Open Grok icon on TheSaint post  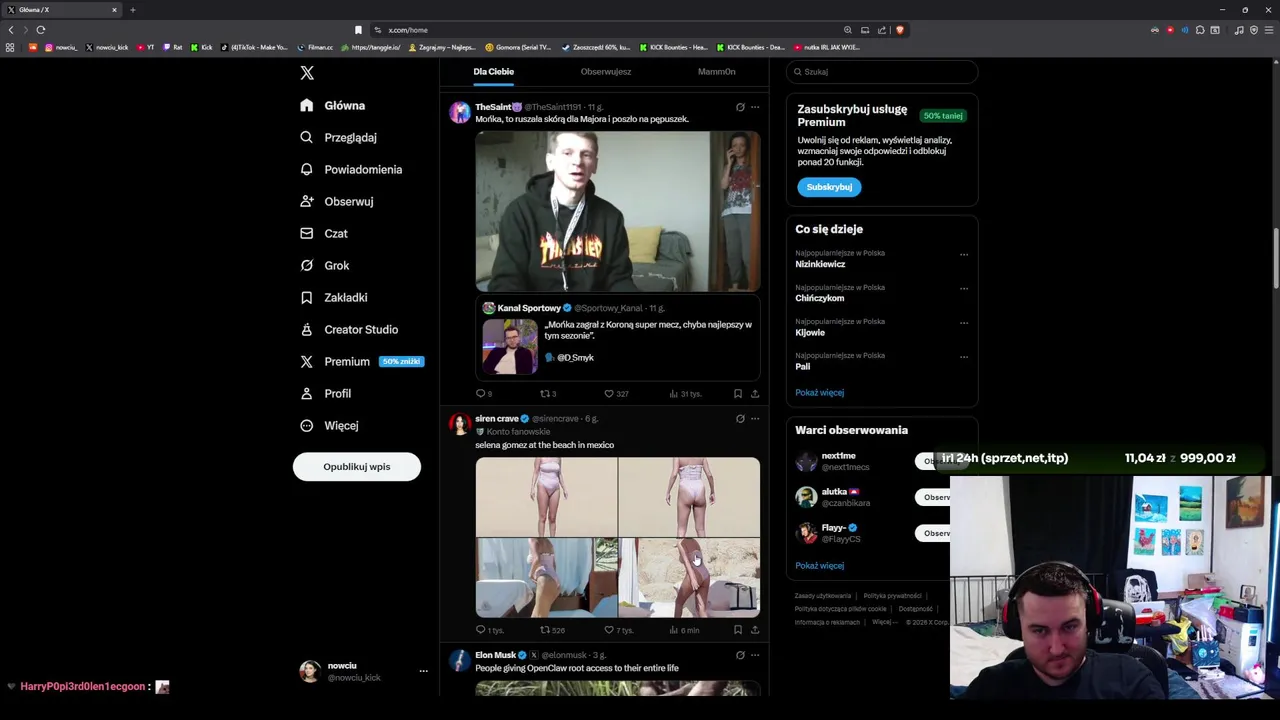pyautogui.click(x=740, y=107)
